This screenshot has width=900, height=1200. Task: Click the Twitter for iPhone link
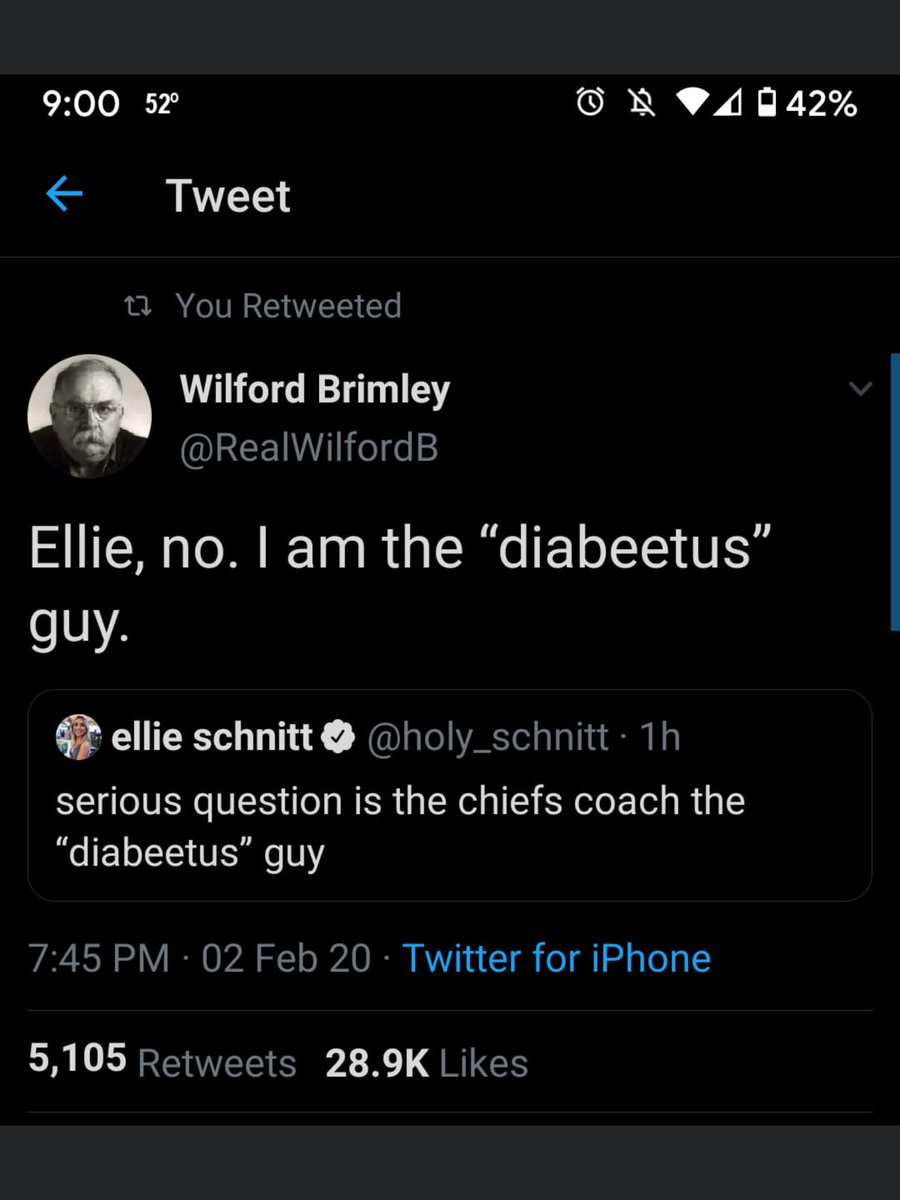click(x=556, y=958)
